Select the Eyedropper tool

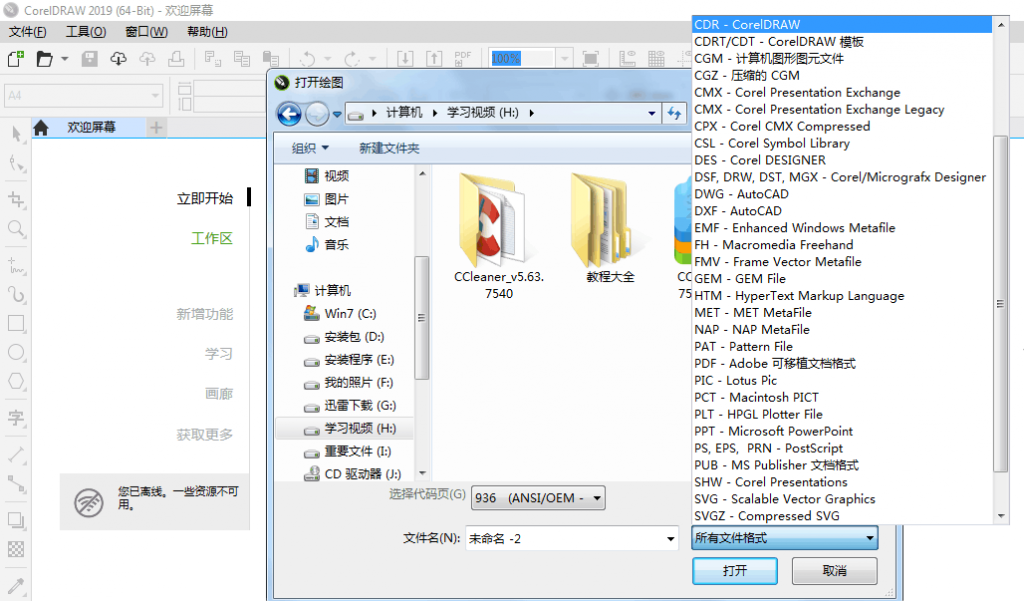coord(16,585)
